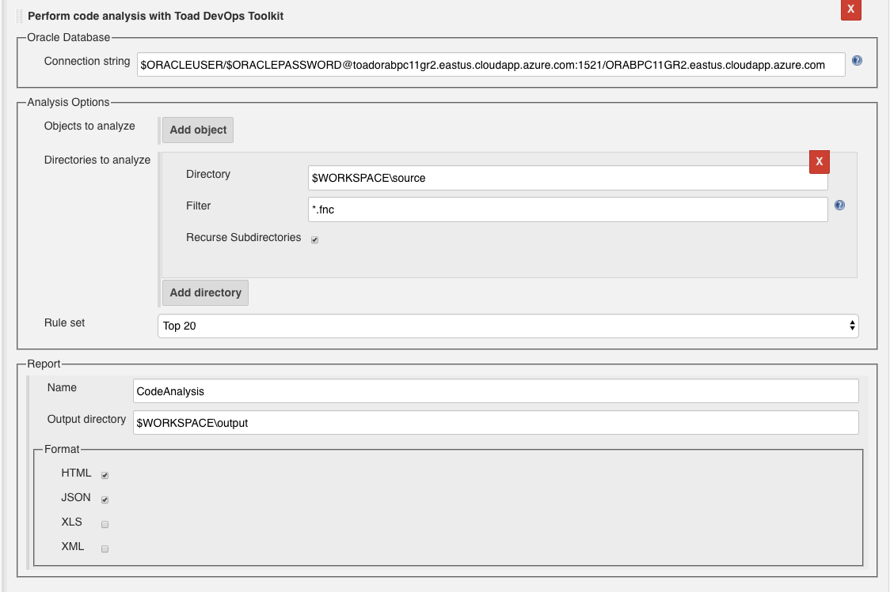Click the Format group heading
This screenshot has width=890, height=592.
62,449
